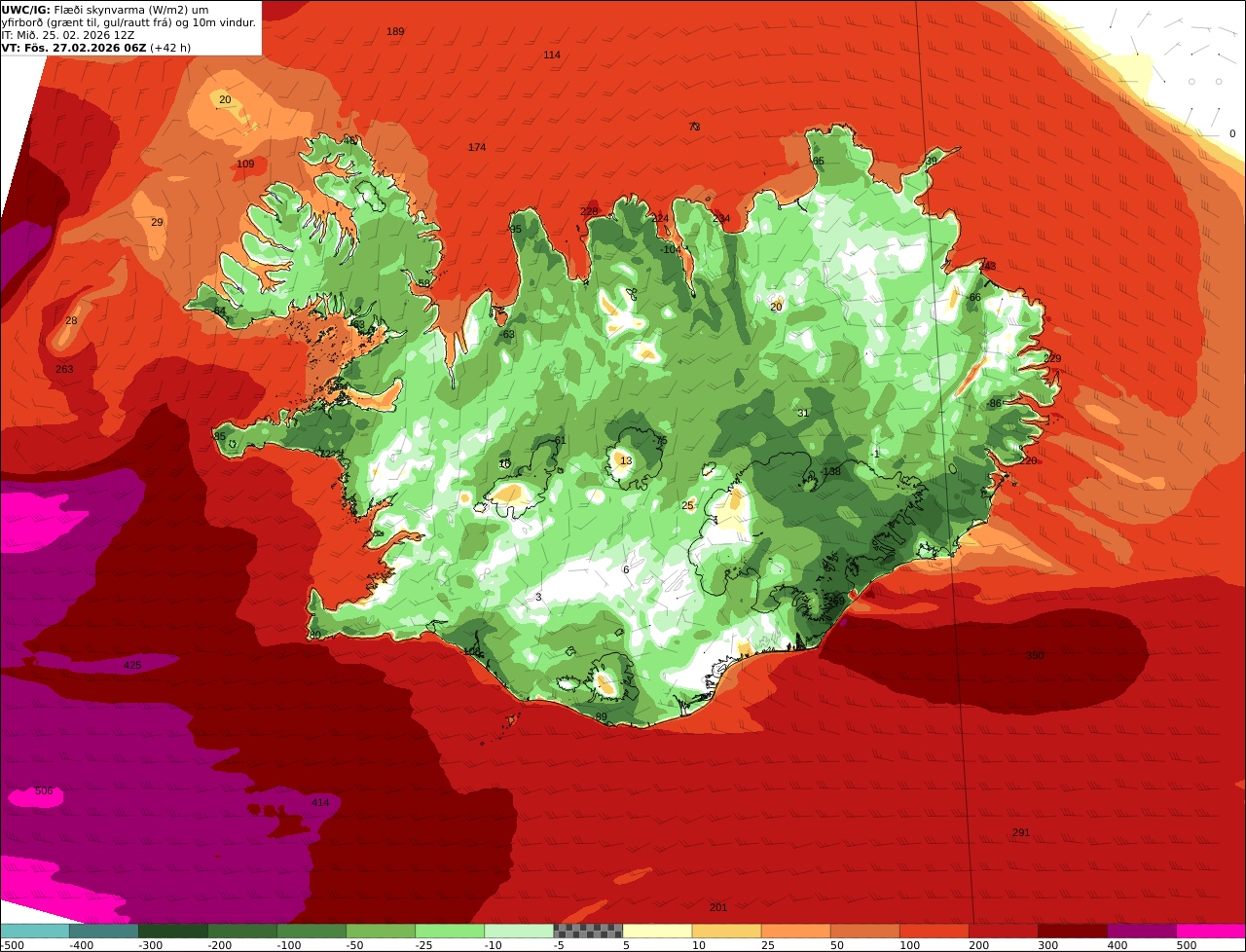Viewport: 1246px width, 952px height.
Task: Click the yellow-orange swatch between 10 and 25
Action: (x=725, y=931)
